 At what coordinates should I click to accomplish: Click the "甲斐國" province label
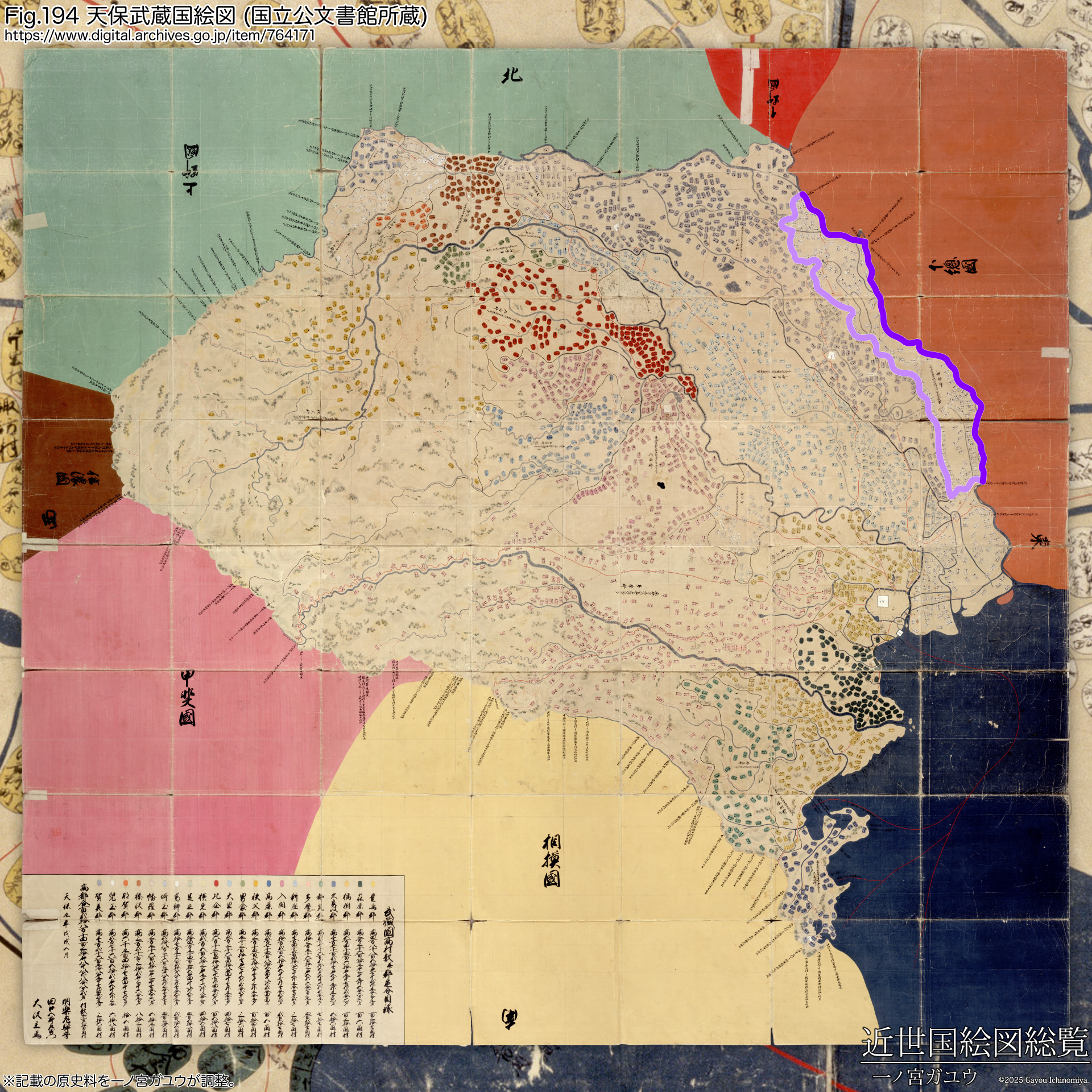tap(188, 698)
